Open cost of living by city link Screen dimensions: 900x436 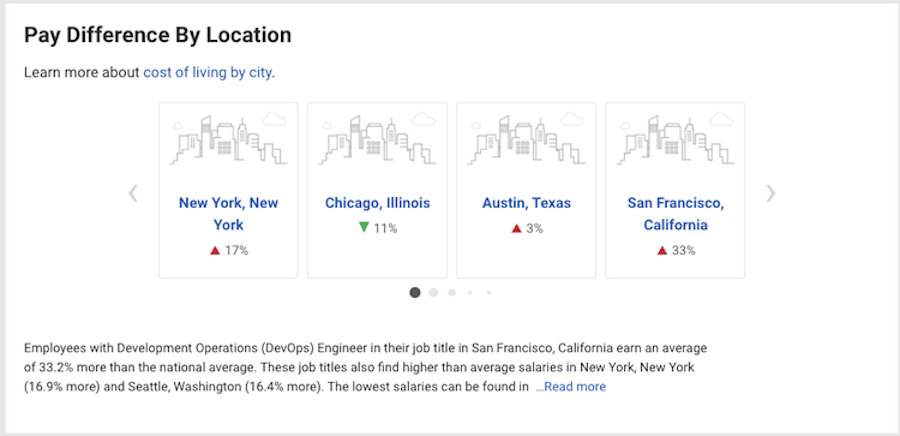point(208,72)
